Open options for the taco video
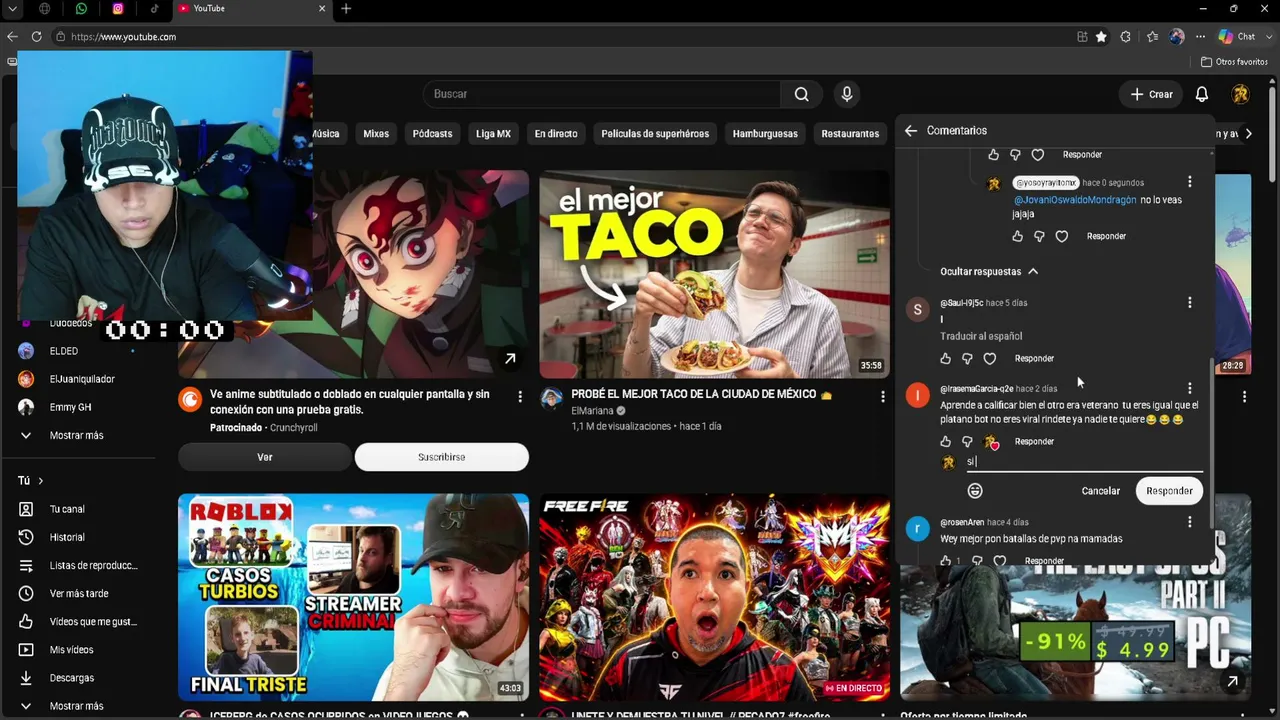Image resolution: width=1280 pixels, height=720 pixels. point(882,397)
